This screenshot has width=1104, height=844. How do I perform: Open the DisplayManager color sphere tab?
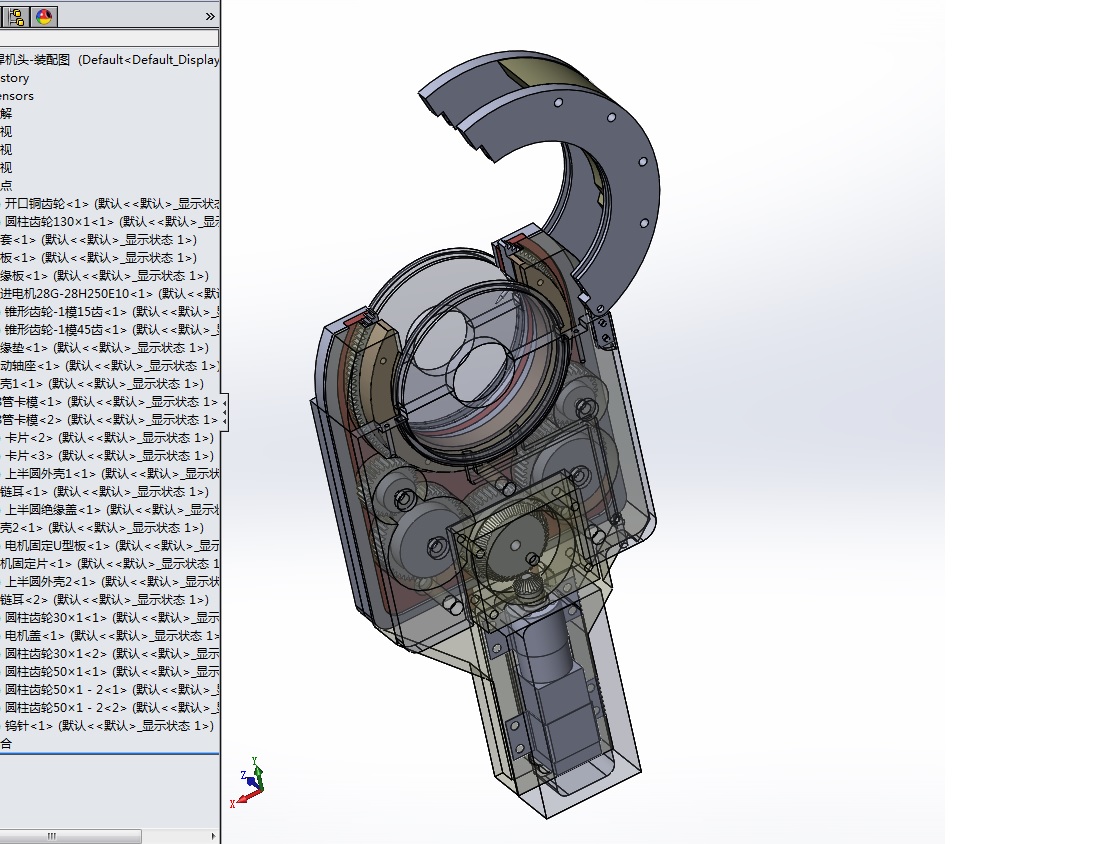coord(44,16)
